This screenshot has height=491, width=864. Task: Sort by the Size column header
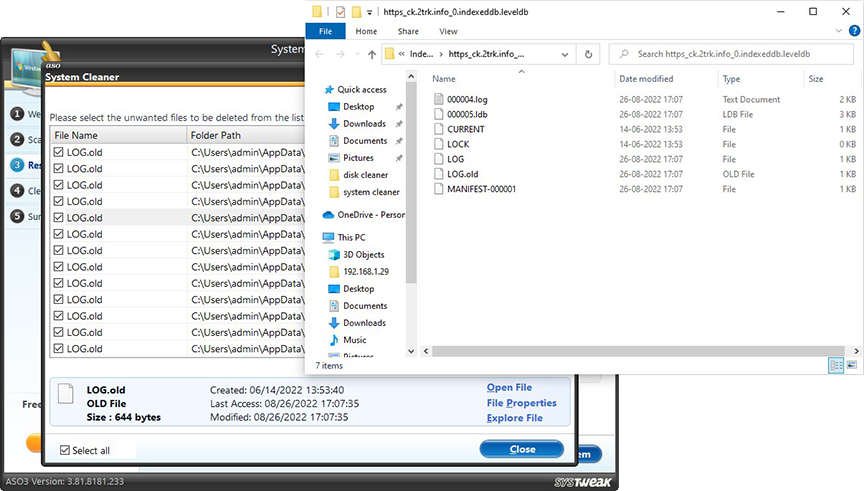832,79
